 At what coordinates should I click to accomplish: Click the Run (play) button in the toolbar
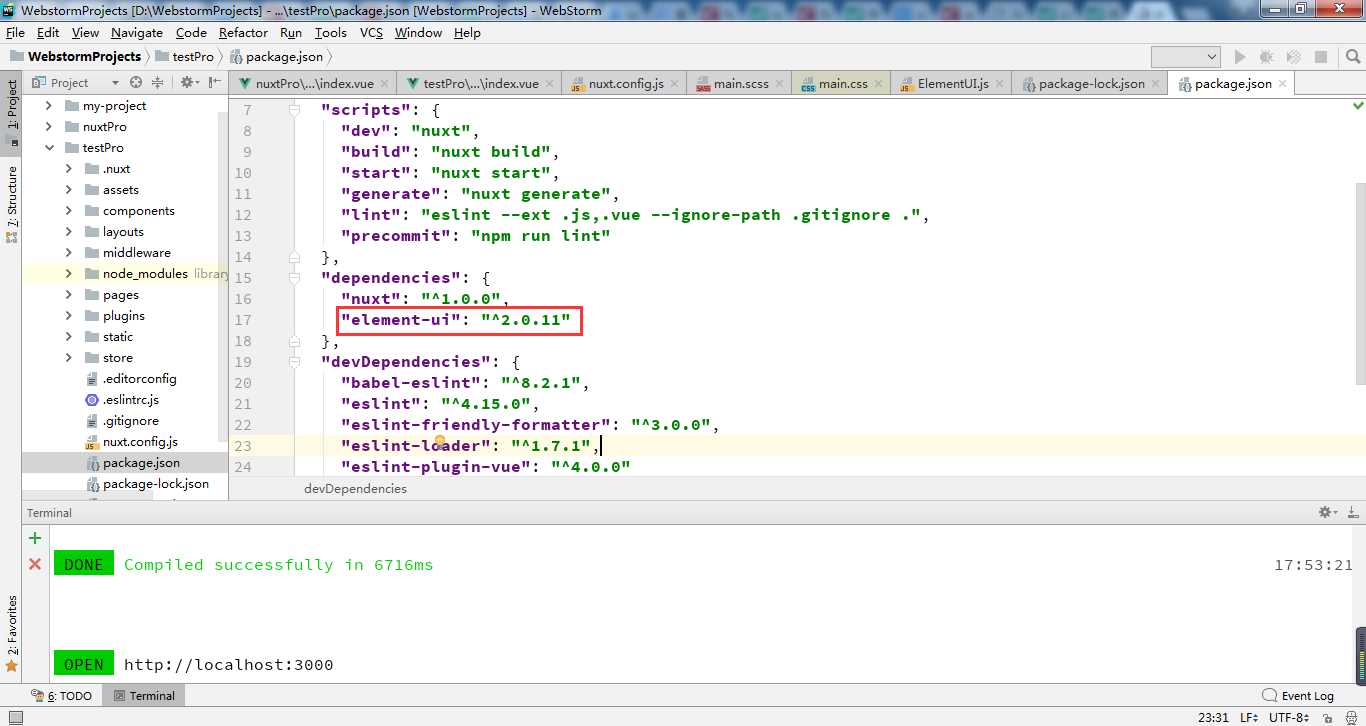[x=1240, y=57]
